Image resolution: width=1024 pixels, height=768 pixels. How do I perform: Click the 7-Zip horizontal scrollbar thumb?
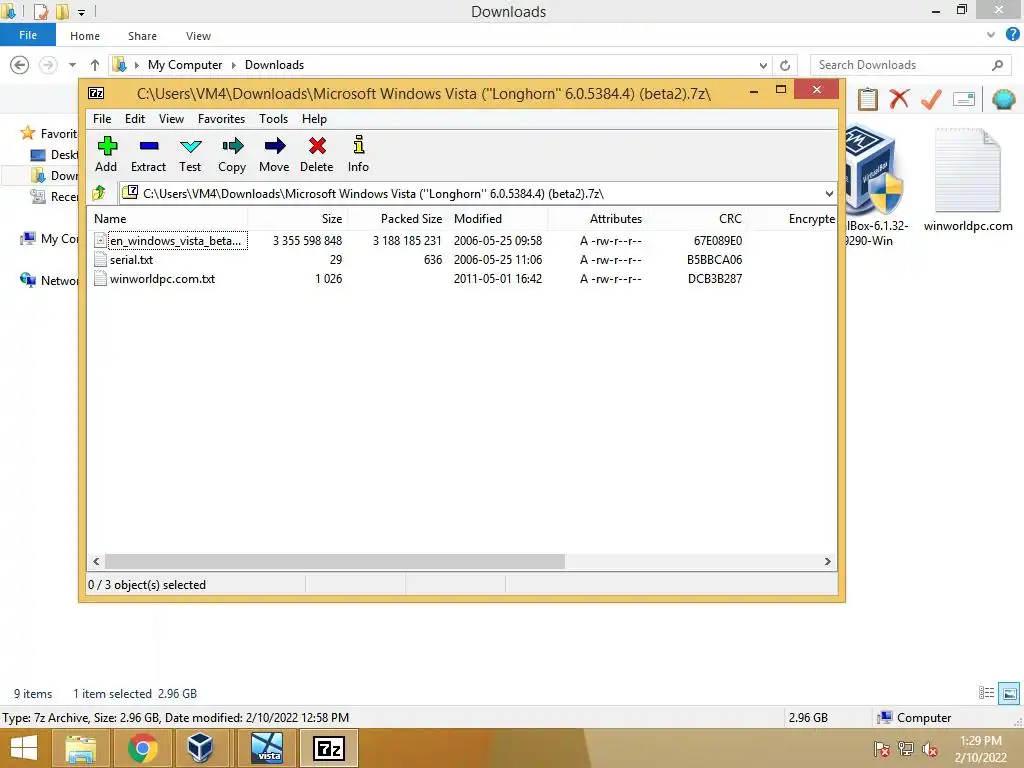click(335, 561)
